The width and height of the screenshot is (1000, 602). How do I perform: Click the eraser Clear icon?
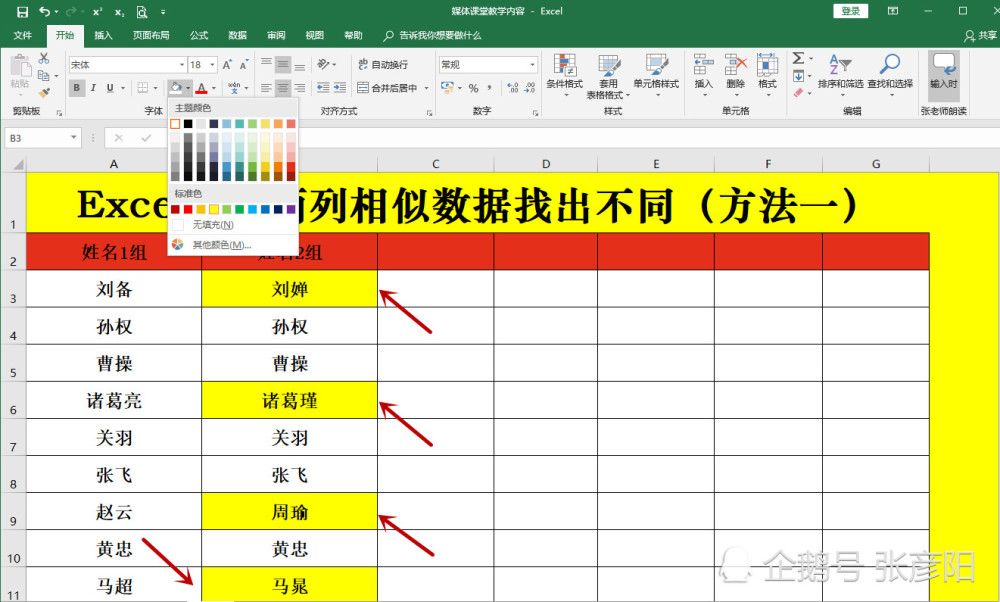coord(798,93)
